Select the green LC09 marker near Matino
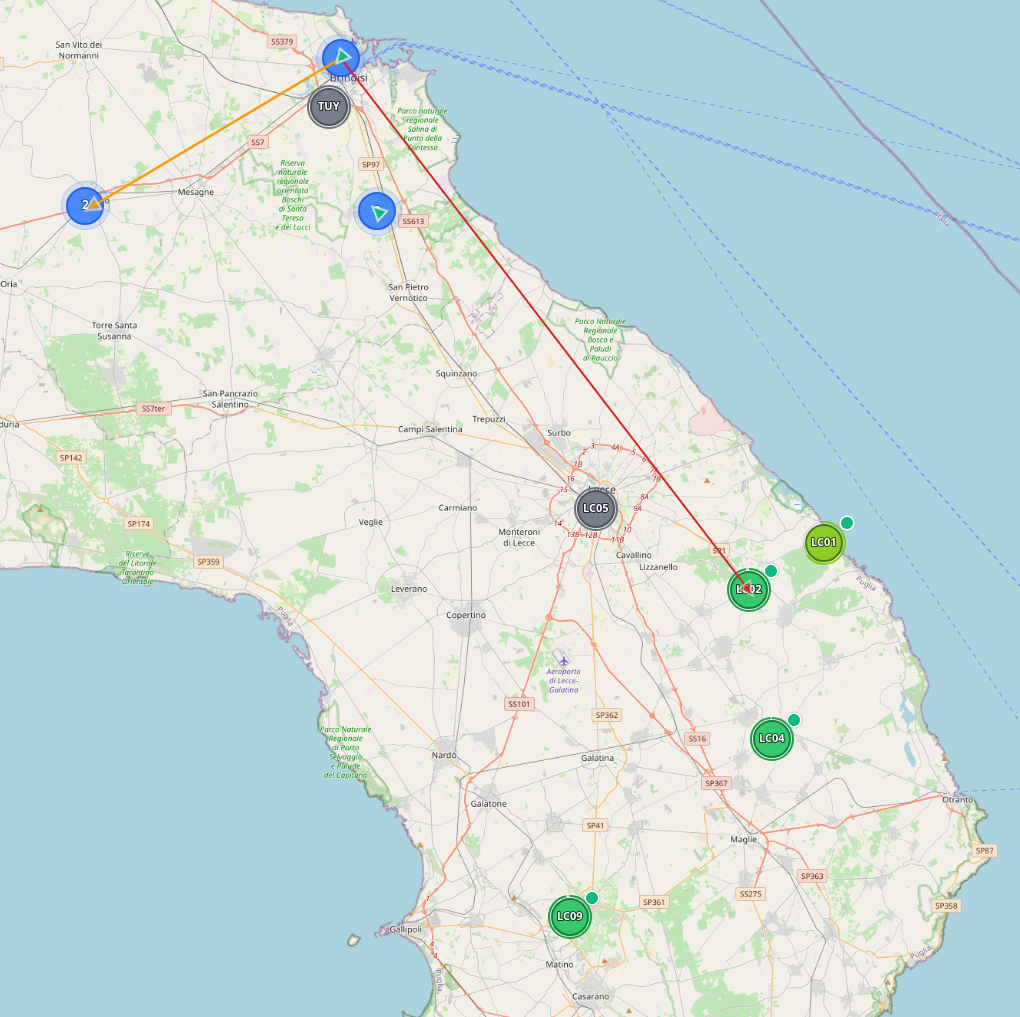Screen dimensions: 1020x1017 569,916
